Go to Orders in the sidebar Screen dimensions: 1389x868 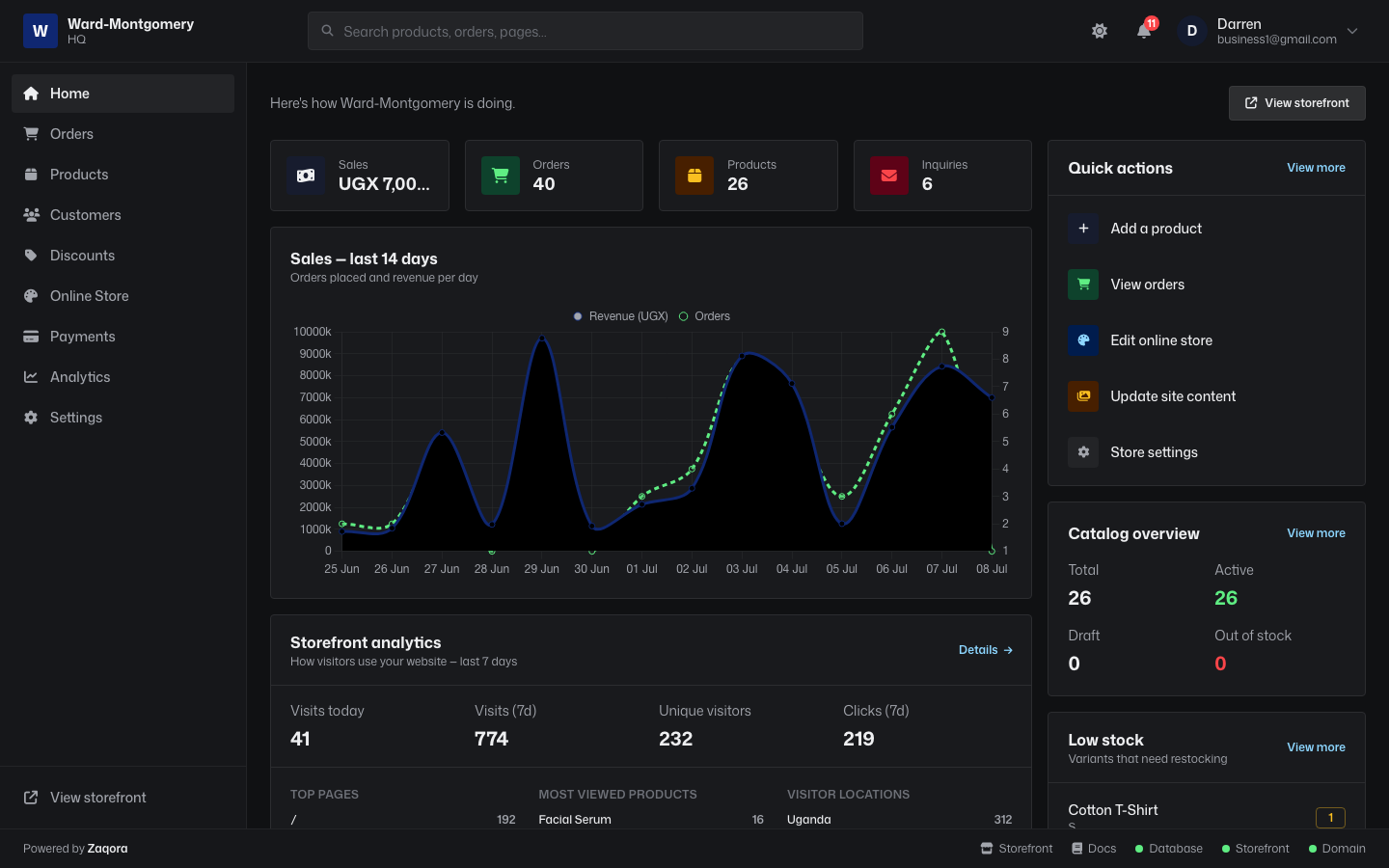[x=123, y=134]
